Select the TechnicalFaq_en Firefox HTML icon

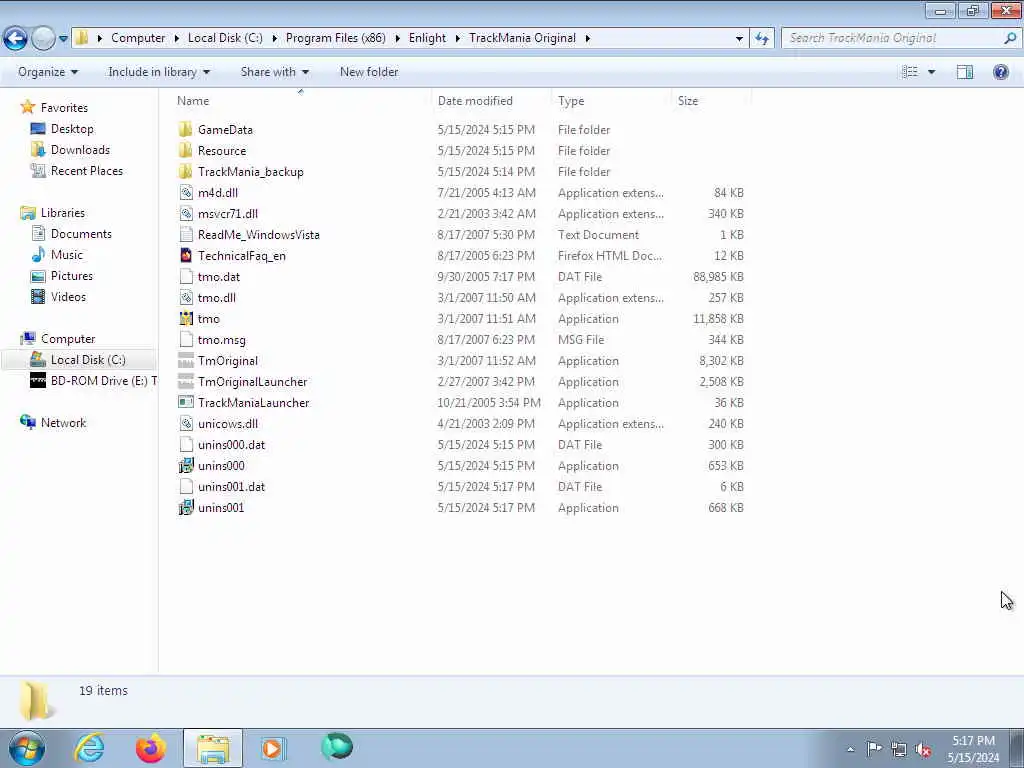185,255
